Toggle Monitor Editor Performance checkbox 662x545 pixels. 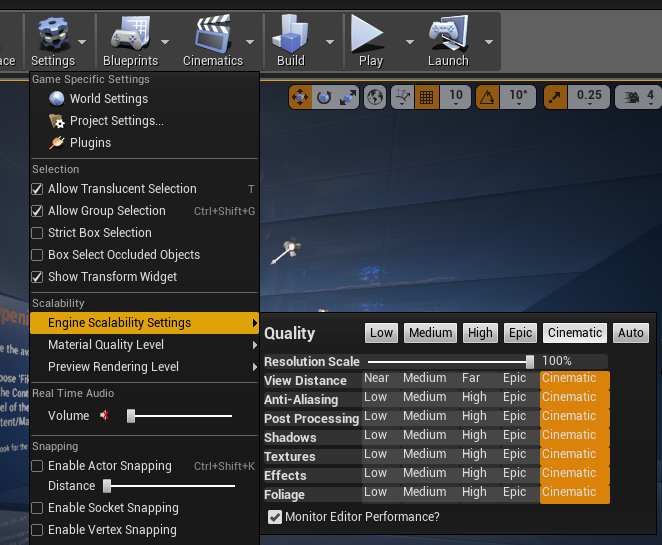point(275,517)
